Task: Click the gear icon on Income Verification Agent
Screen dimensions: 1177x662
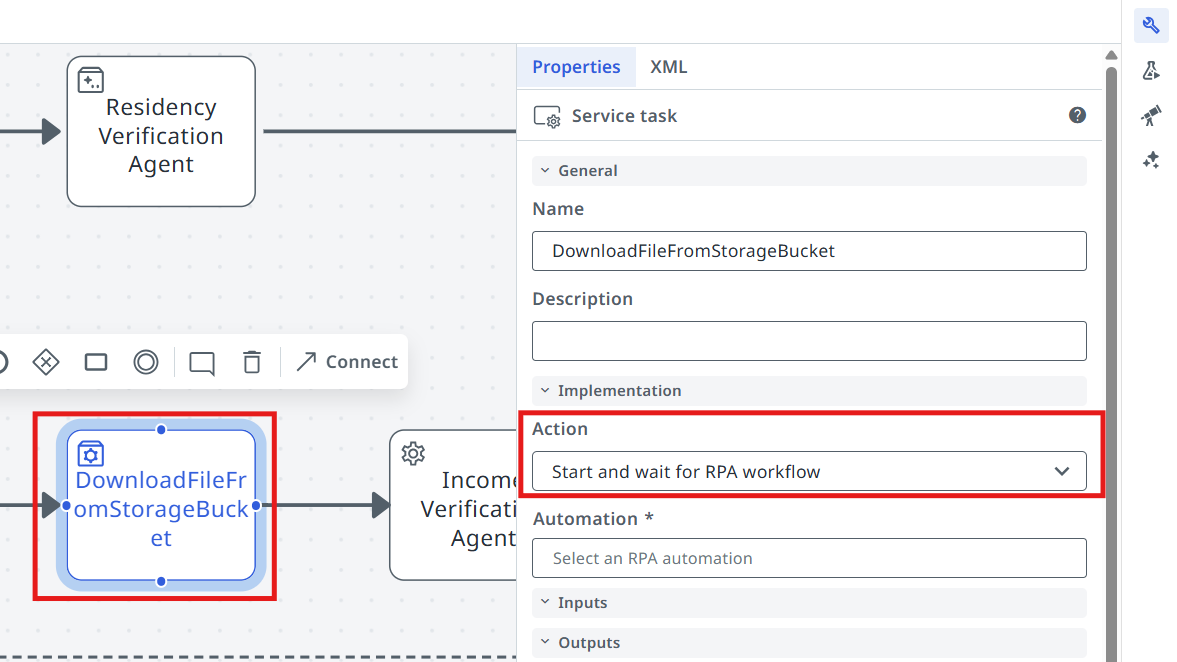Action: coord(413,453)
